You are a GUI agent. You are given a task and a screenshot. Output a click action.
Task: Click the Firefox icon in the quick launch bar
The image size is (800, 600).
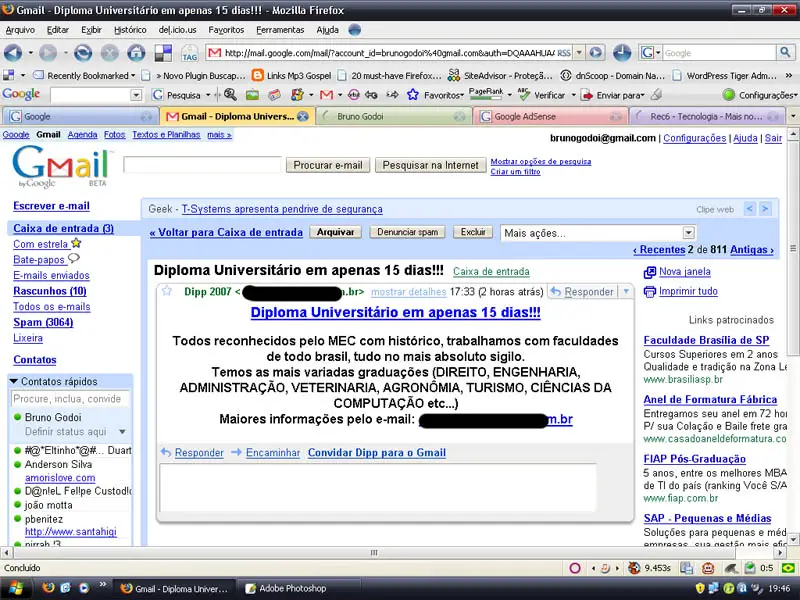[x=48, y=588]
